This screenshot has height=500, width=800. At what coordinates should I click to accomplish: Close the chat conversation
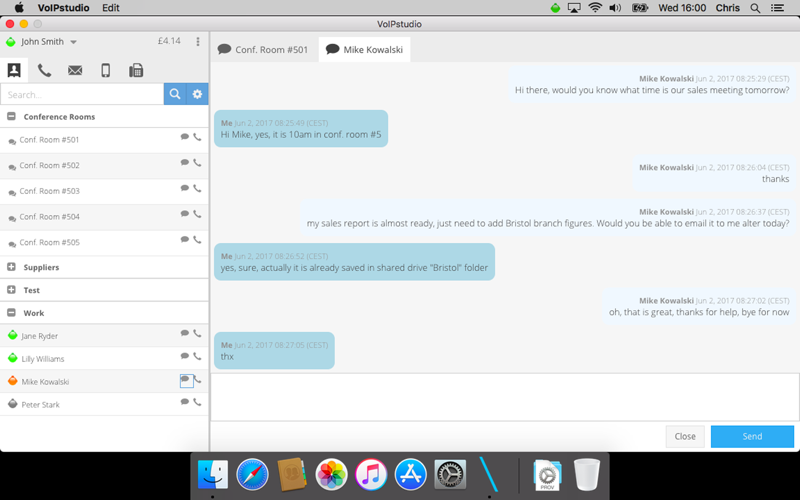(x=685, y=437)
